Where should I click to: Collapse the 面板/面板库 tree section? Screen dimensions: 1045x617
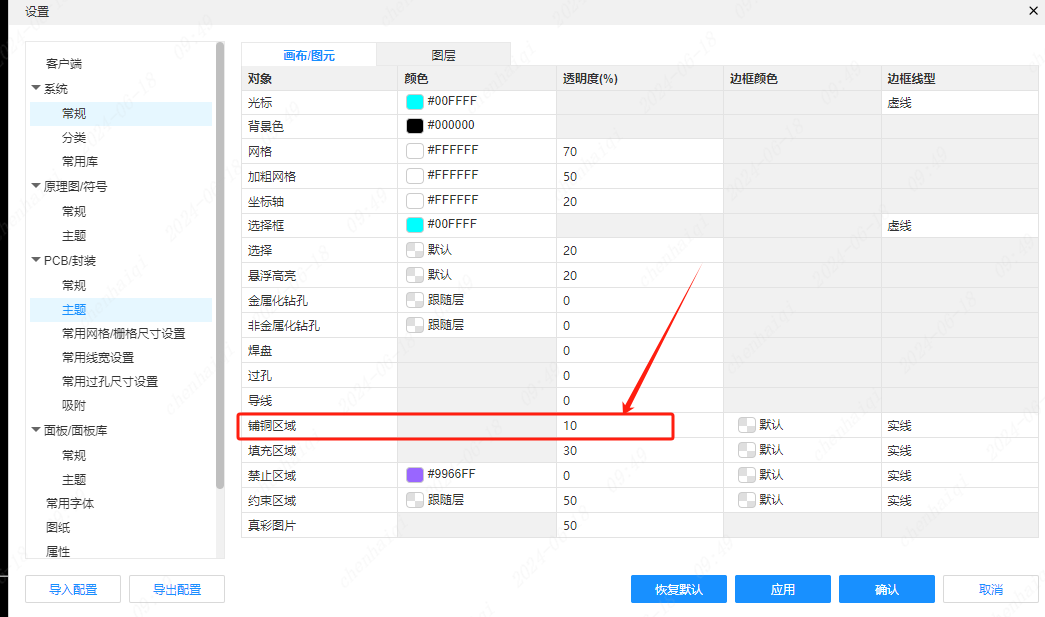coord(36,431)
